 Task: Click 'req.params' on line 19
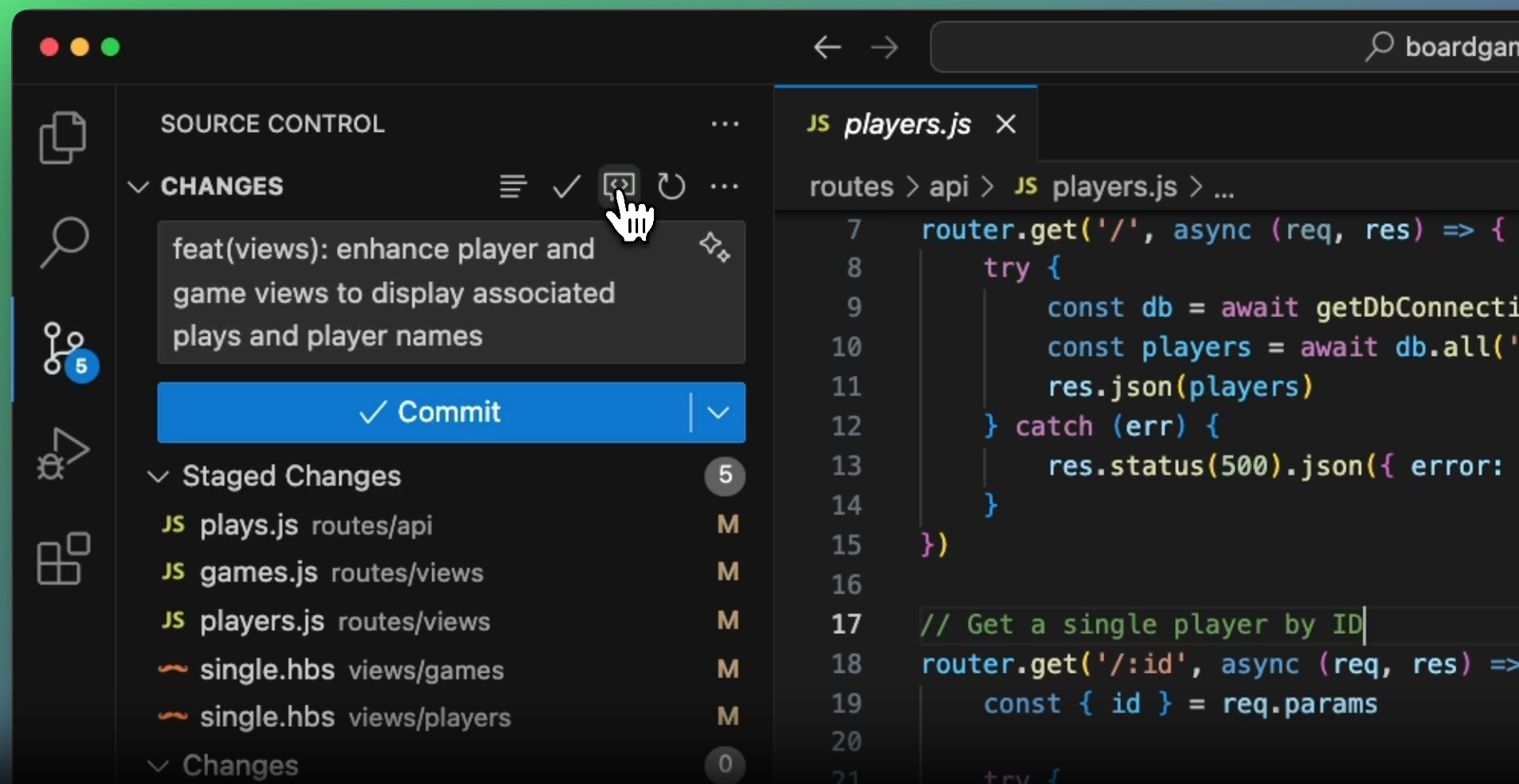pos(1299,704)
